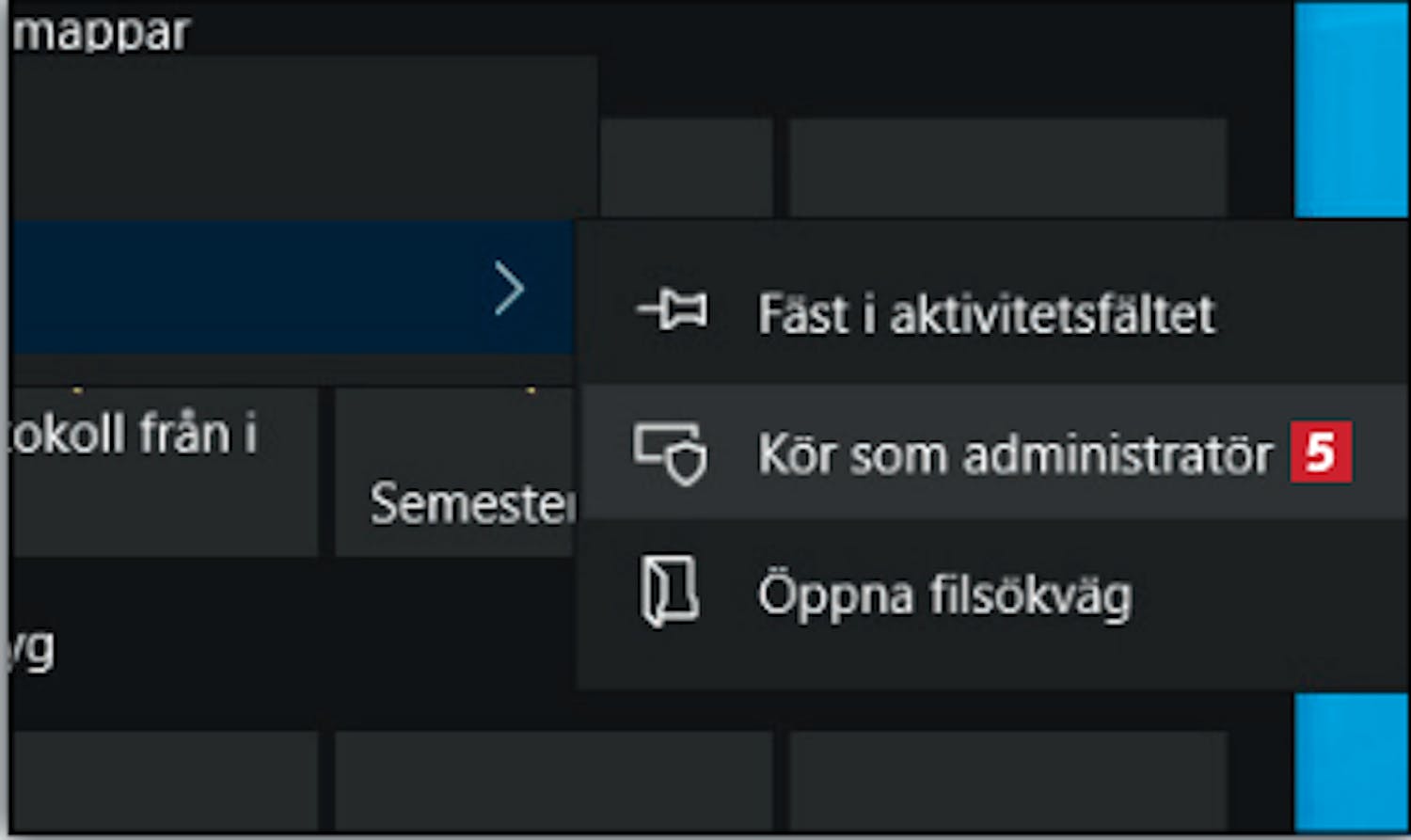
Task: Select the Öppna filsökväg menu option
Action: 991,593
